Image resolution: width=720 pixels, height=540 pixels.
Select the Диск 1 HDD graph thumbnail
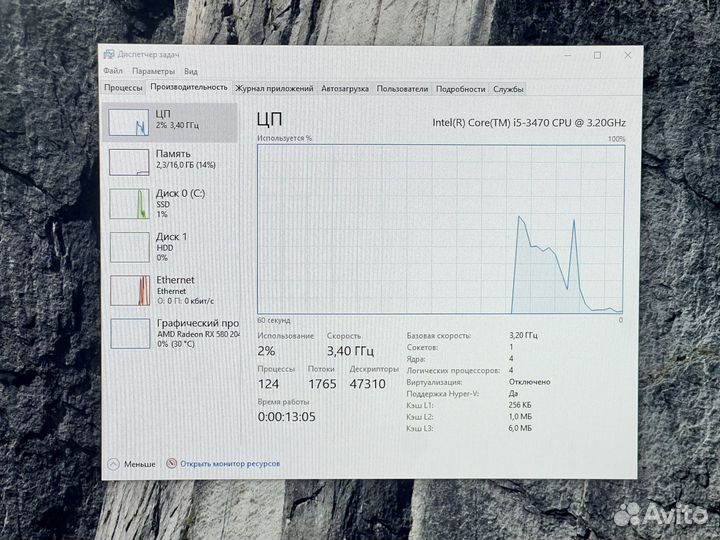coord(130,247)
